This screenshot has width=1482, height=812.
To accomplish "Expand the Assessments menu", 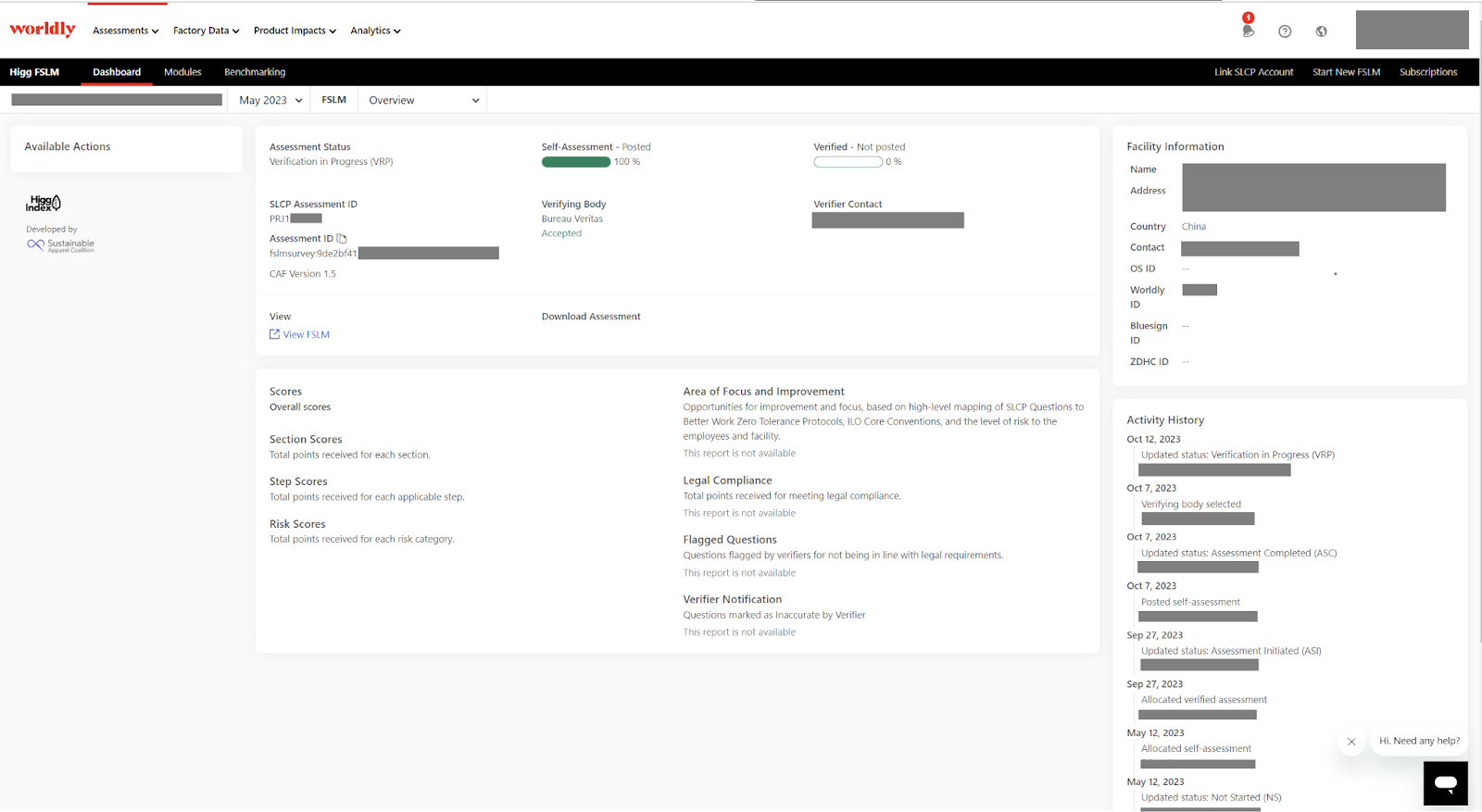I will click(x=125, y=31).
